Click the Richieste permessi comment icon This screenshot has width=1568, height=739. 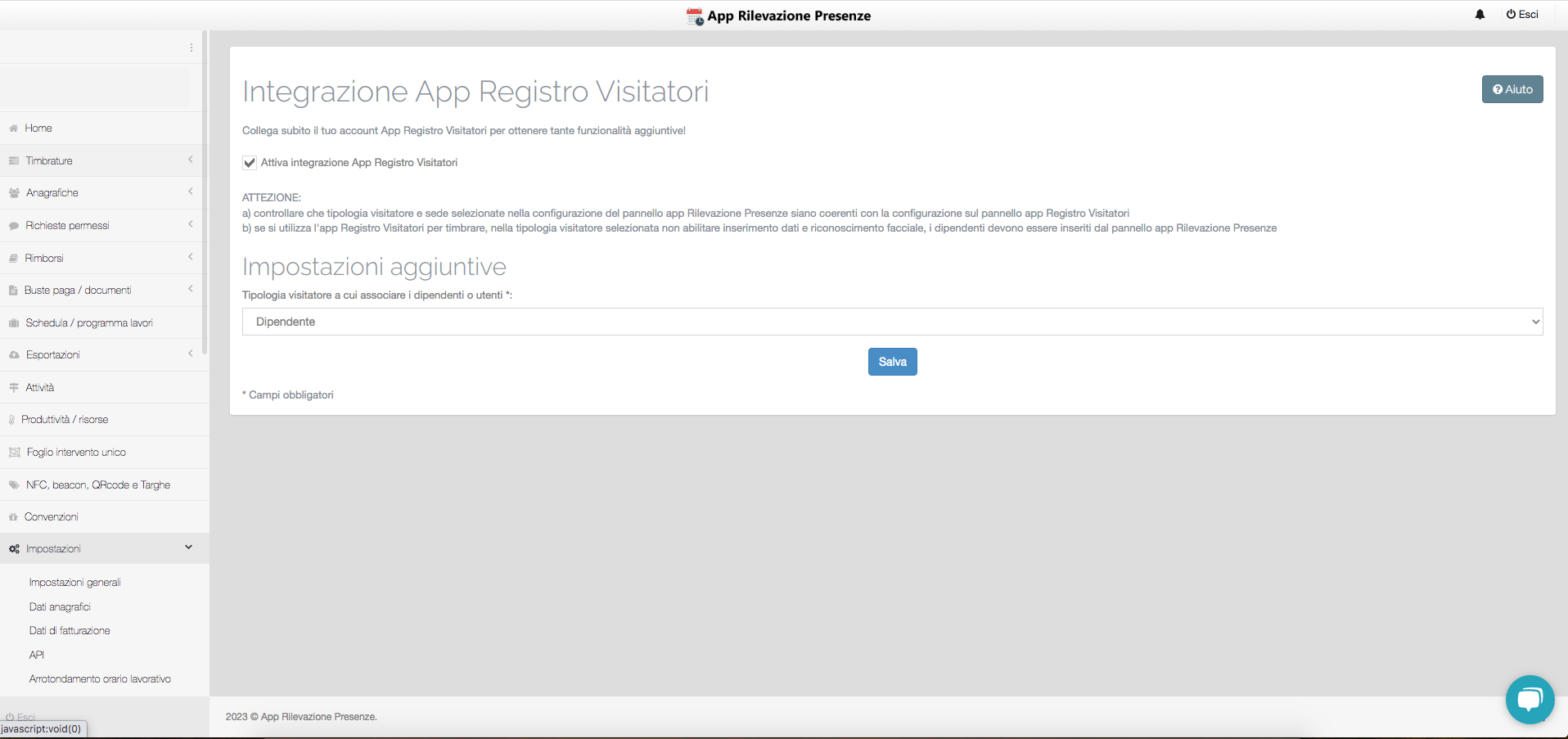14,226
